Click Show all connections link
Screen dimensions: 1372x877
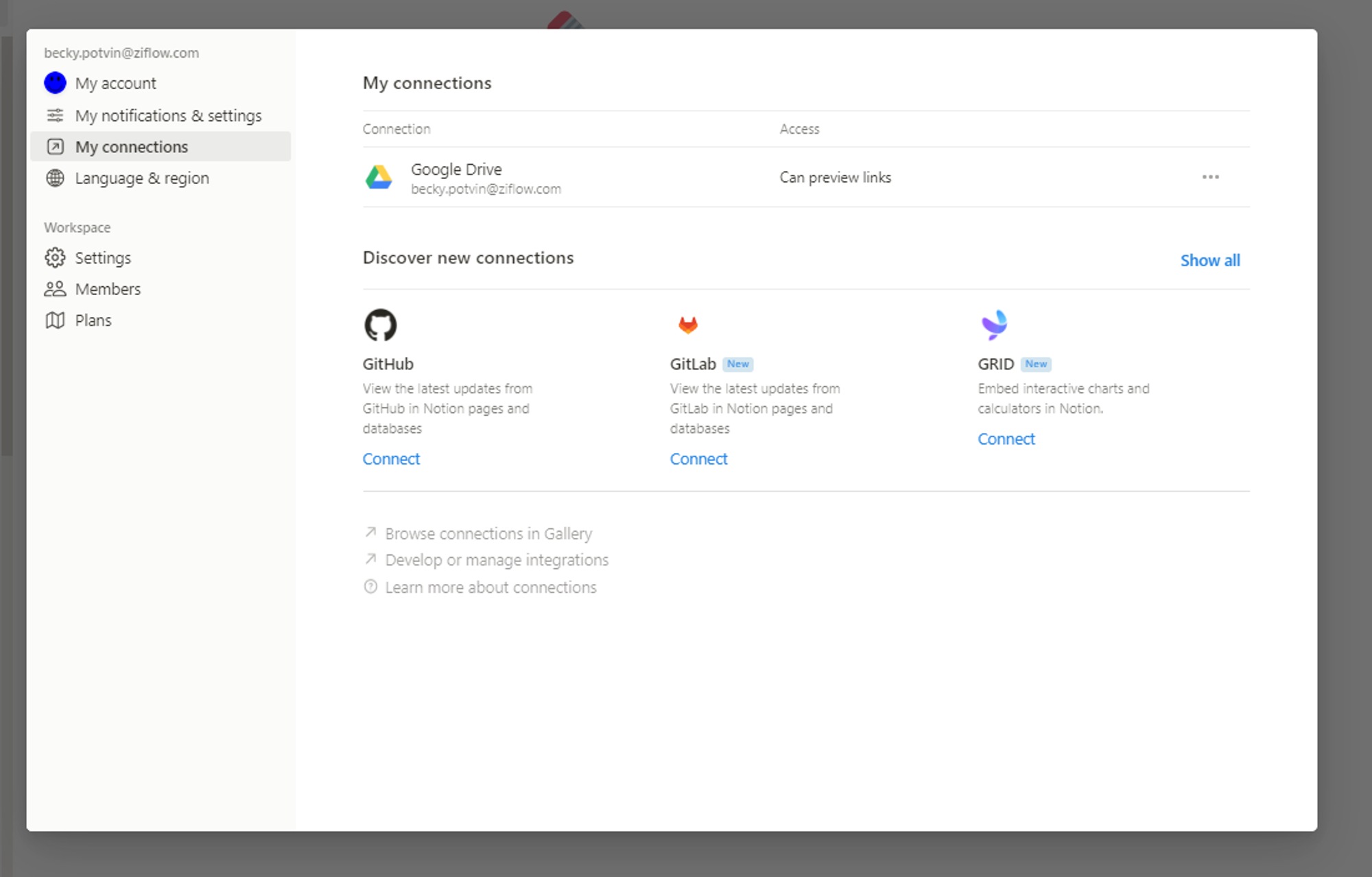[1210, 261]
